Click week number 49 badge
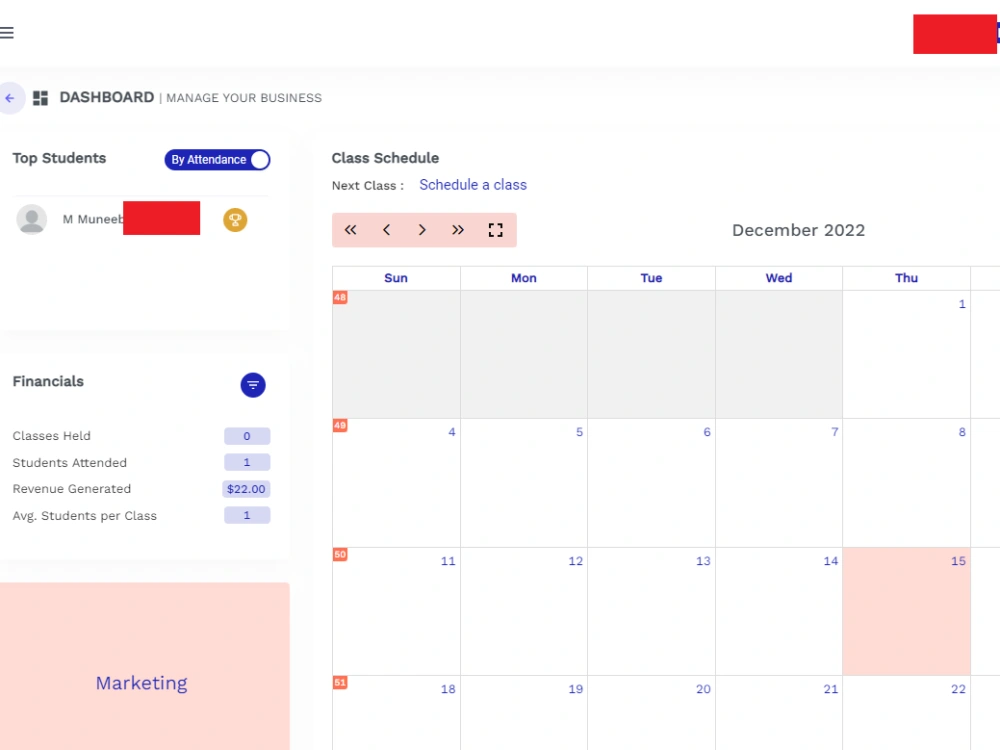1000x750 pixels. [x=340, y=425]
